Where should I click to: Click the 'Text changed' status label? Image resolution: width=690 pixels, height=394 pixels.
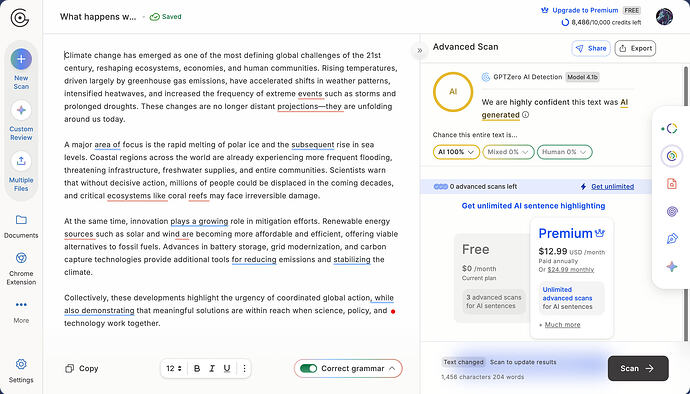(463, 362)
